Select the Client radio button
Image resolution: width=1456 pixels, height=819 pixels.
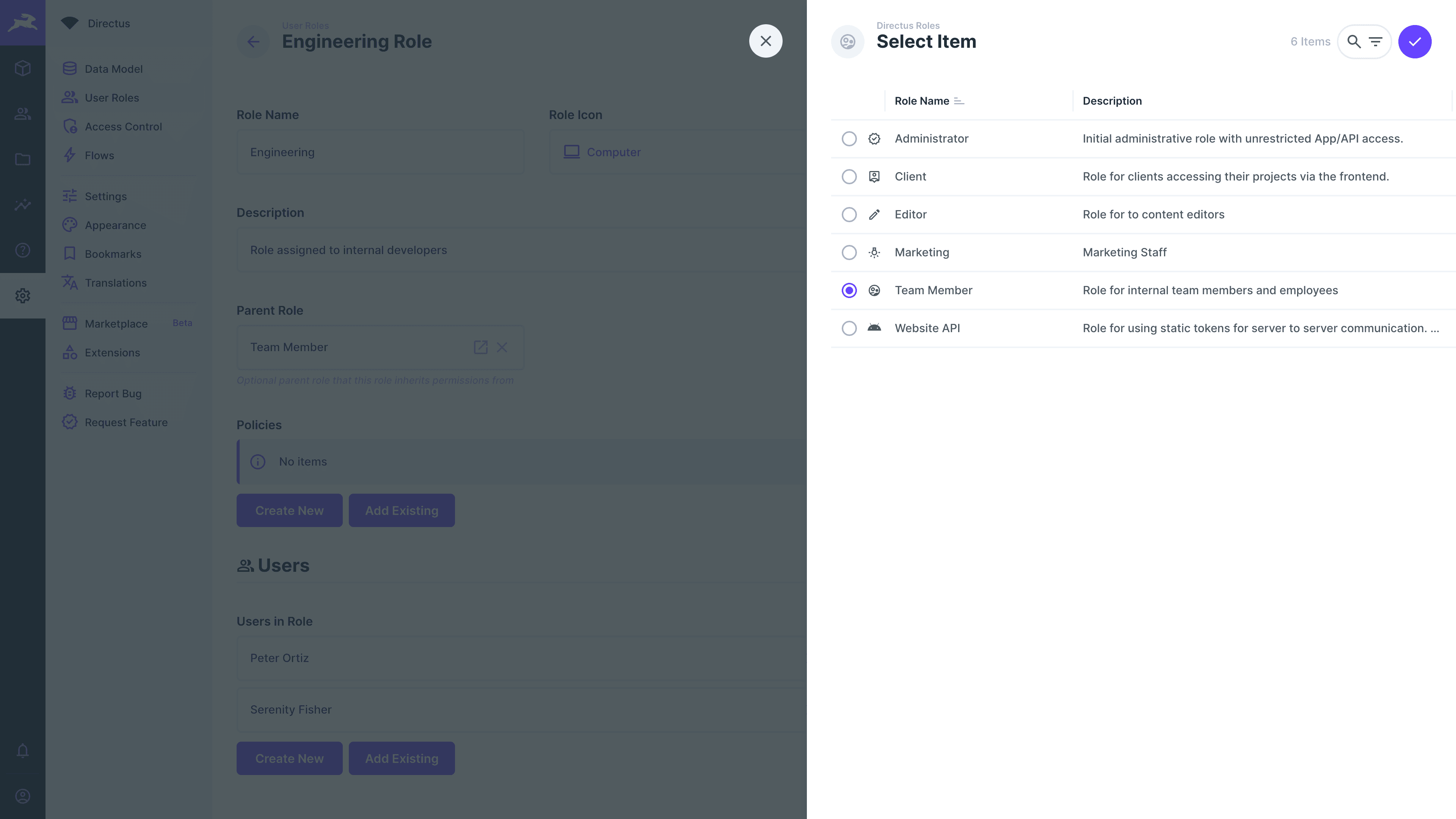pos(849,176)
